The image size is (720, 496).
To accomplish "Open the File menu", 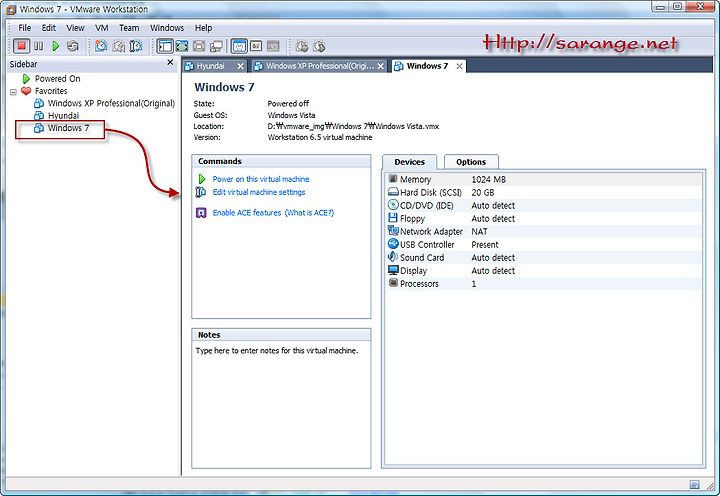I will pyautogui.click(x=24, y=28).
